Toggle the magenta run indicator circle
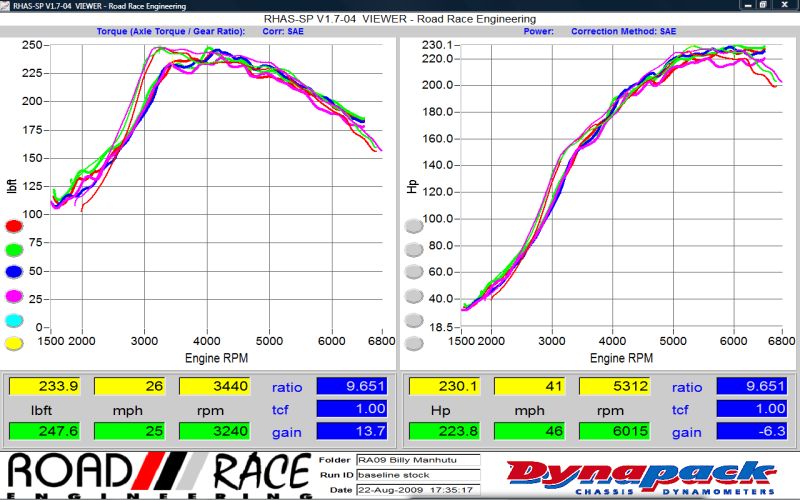 point(14,296)
